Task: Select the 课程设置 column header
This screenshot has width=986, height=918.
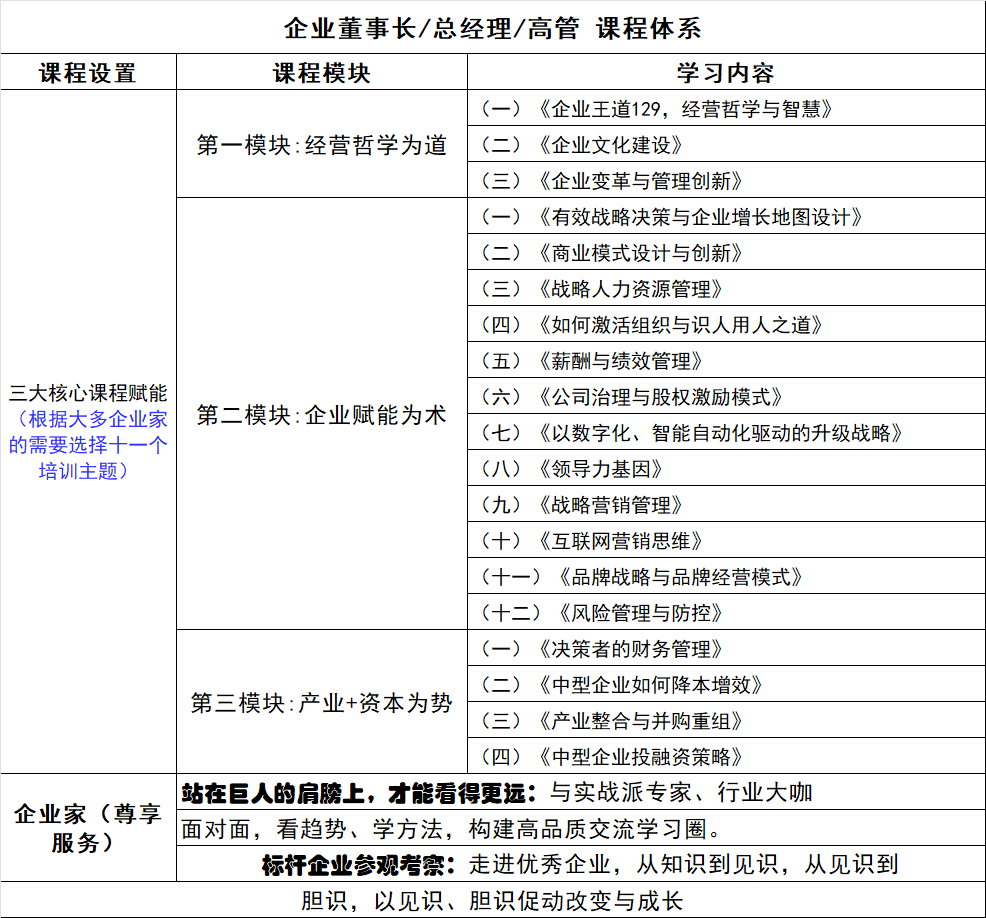Action: (88, 73)
